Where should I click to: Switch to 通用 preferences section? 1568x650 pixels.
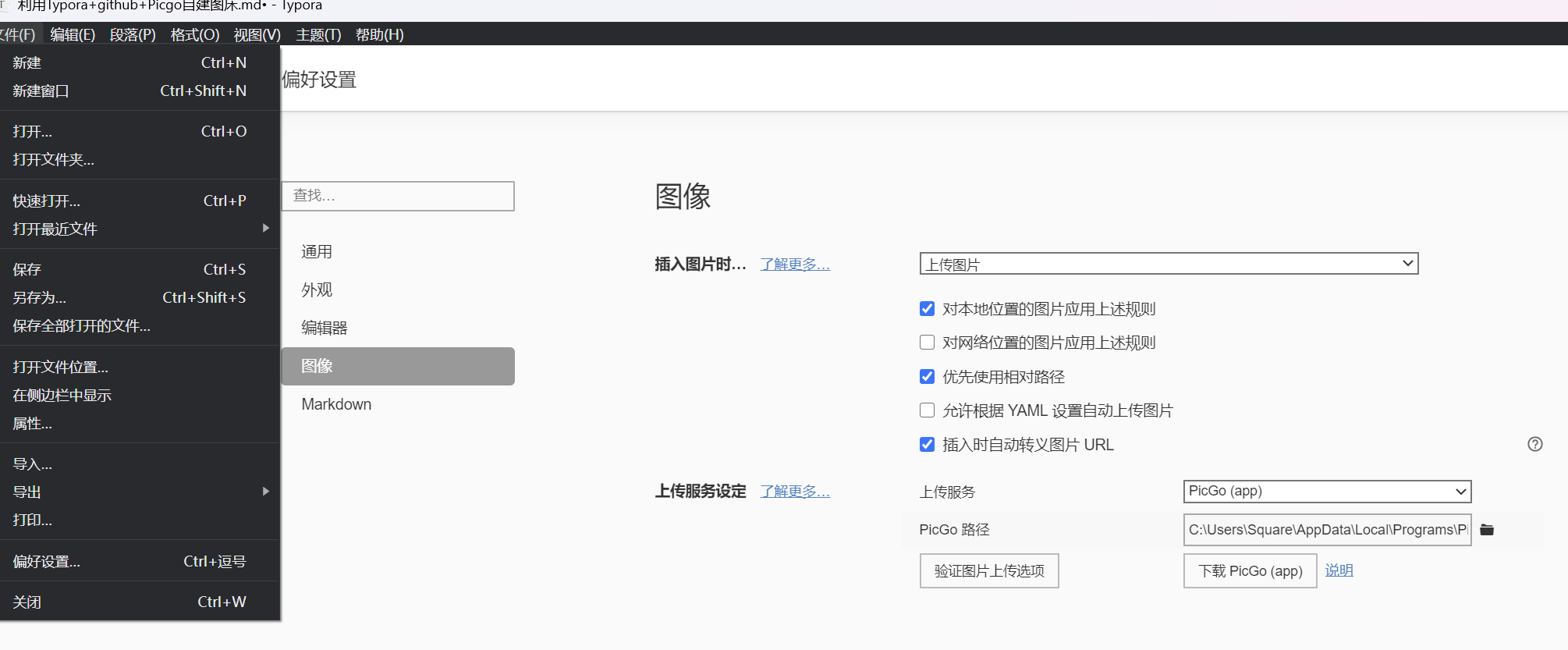(398, 251)
